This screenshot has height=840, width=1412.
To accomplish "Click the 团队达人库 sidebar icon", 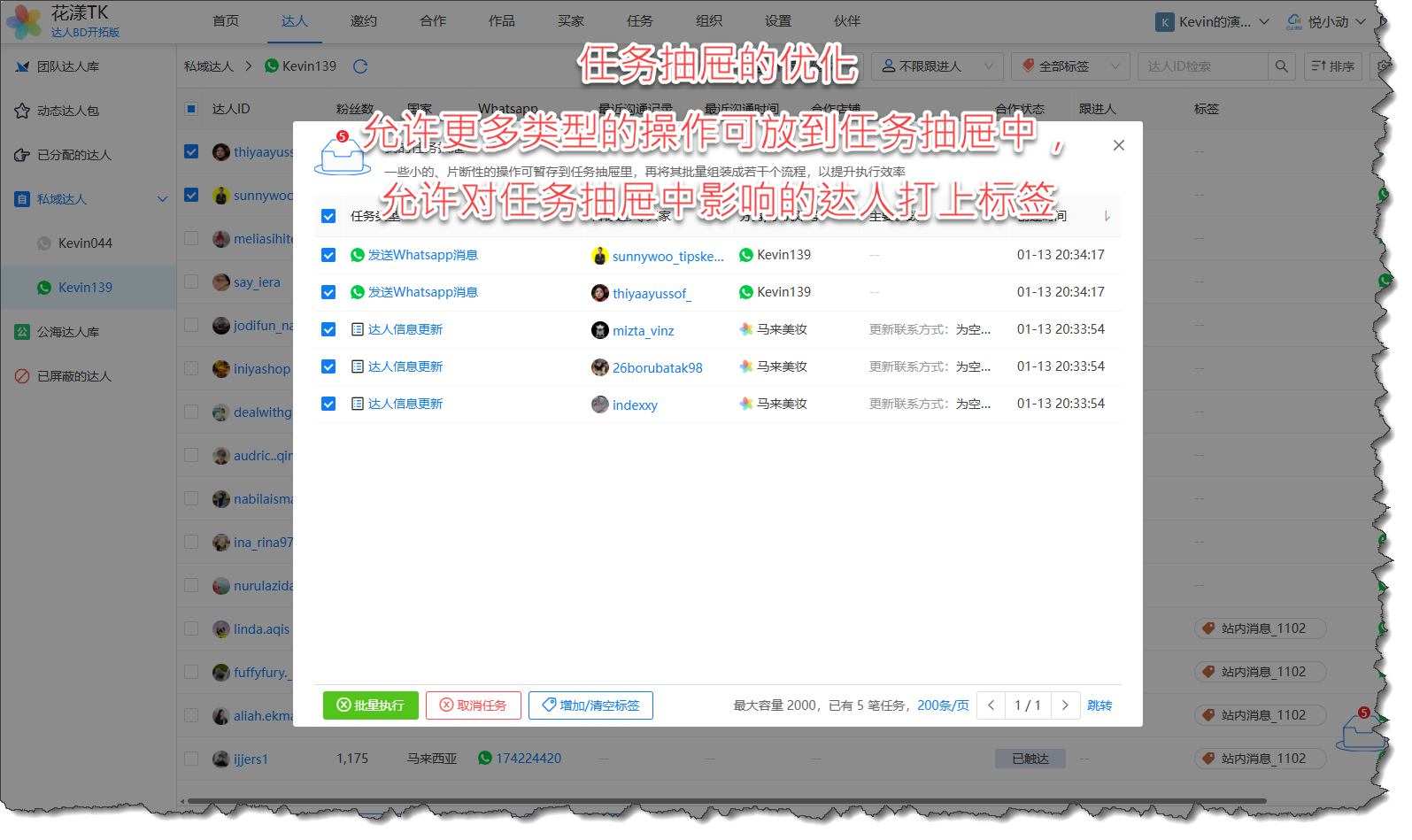I will click(x=23, y=66).
